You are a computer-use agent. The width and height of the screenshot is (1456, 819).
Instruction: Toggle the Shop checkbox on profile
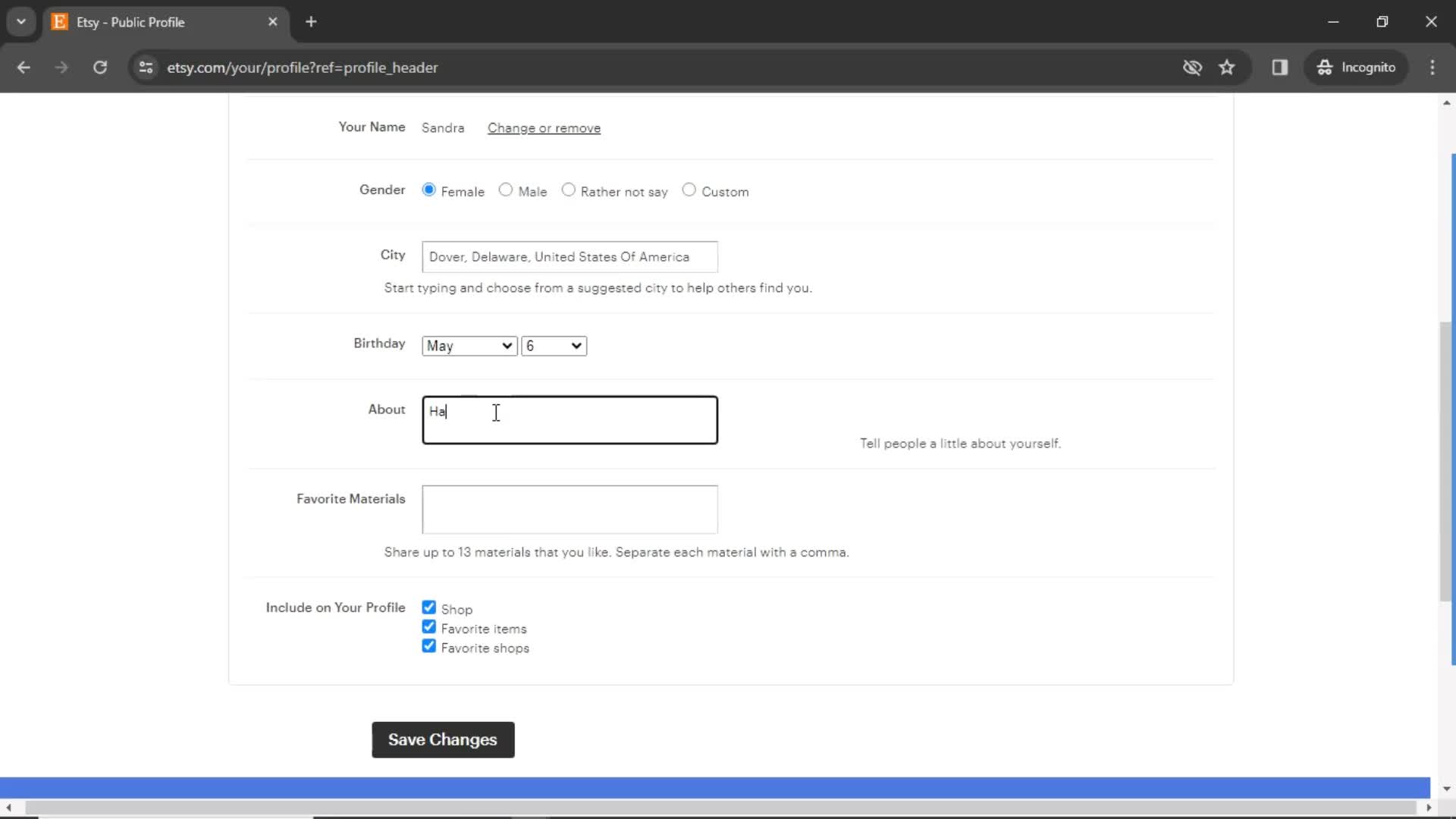click(x=429, y=607)
